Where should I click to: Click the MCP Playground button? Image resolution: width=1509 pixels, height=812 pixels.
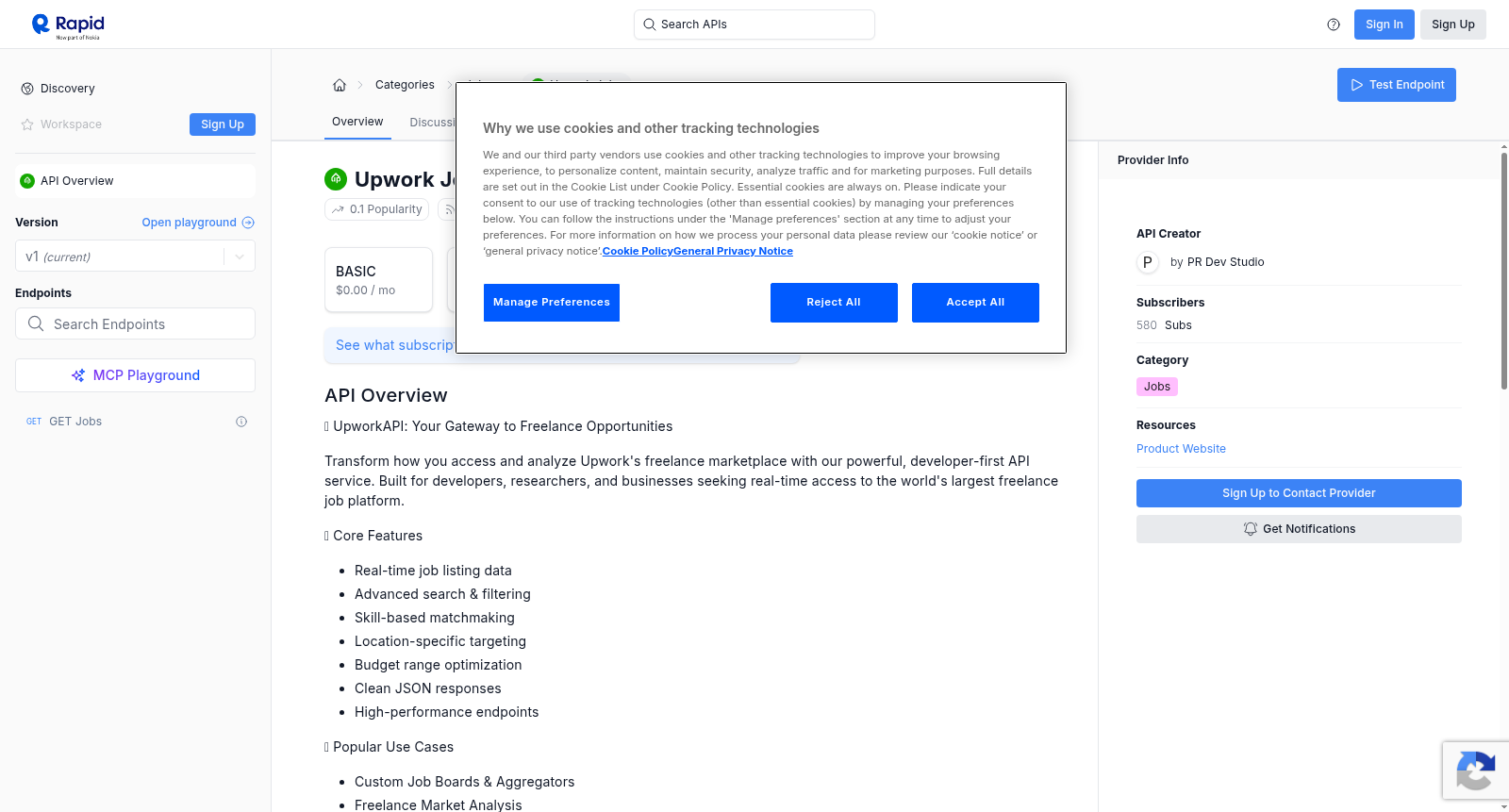(135, 375)
